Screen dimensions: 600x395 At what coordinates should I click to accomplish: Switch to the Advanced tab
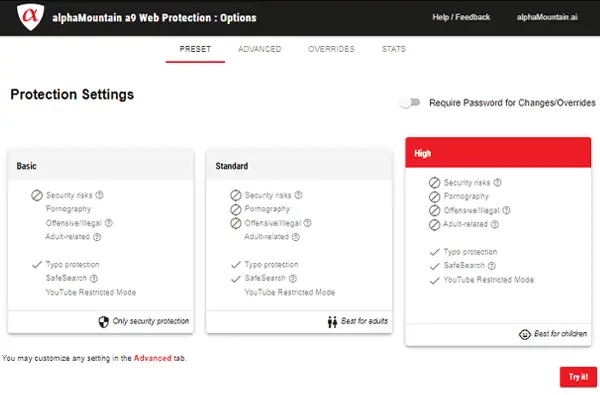tap(259, 49)
